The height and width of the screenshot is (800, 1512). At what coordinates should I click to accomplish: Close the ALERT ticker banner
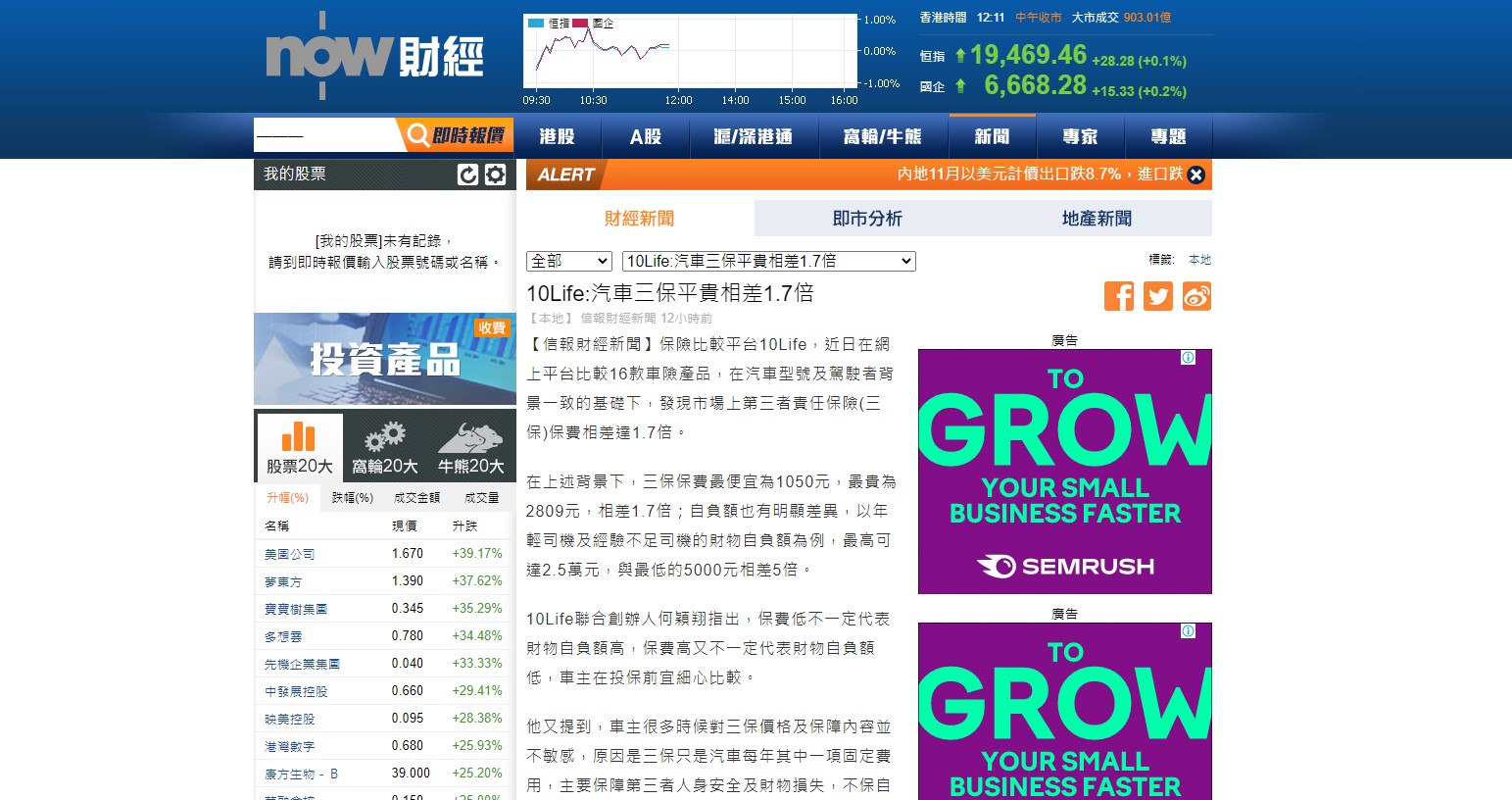[1196, 175]
